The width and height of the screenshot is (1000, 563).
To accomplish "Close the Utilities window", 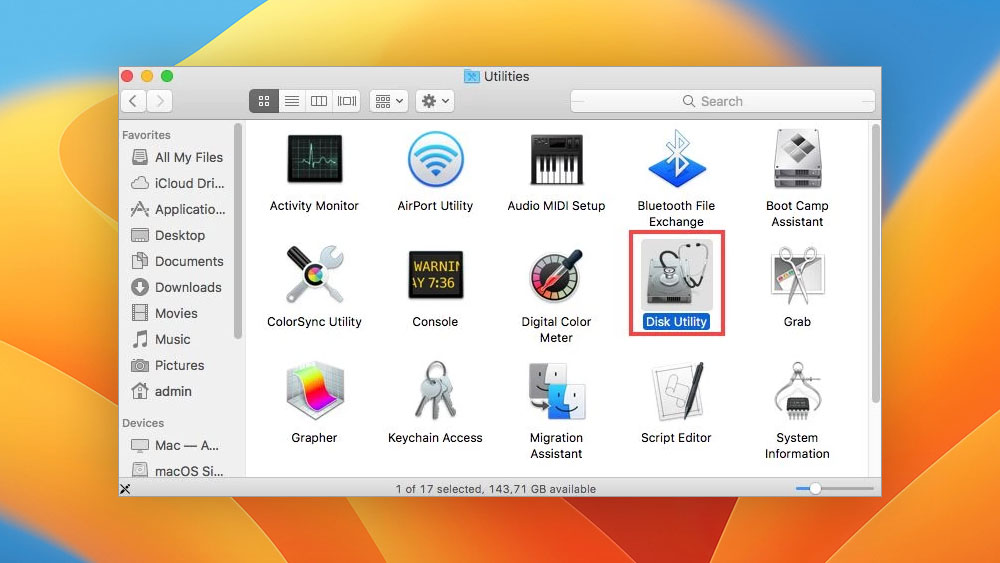I will 127,77.
